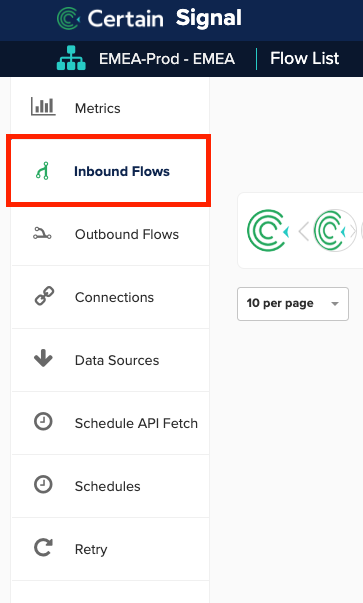Click the Schedule API Fetch clock icon
This screenshot has width=363, height=603.
click(x=43, y=421)
